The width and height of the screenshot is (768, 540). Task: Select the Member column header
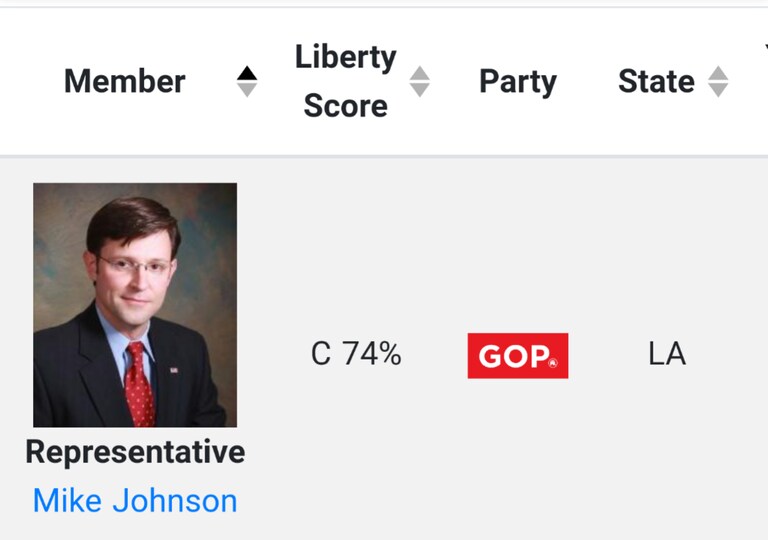click(124, 81)
